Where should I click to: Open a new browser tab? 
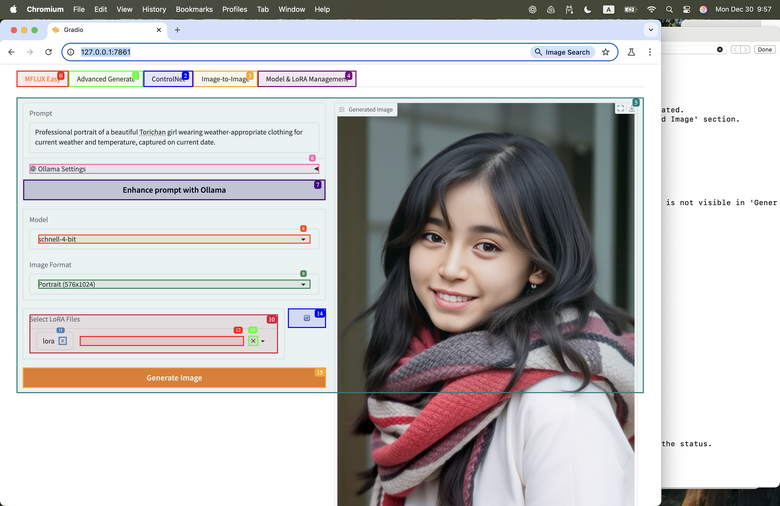click(x=177, y=30)
